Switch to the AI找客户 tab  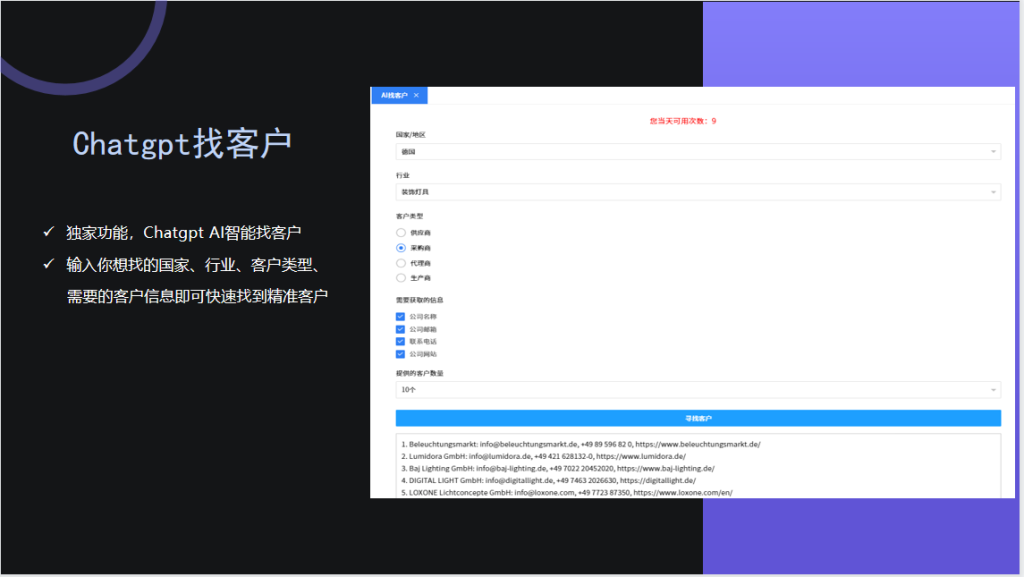tap(394, 95)
